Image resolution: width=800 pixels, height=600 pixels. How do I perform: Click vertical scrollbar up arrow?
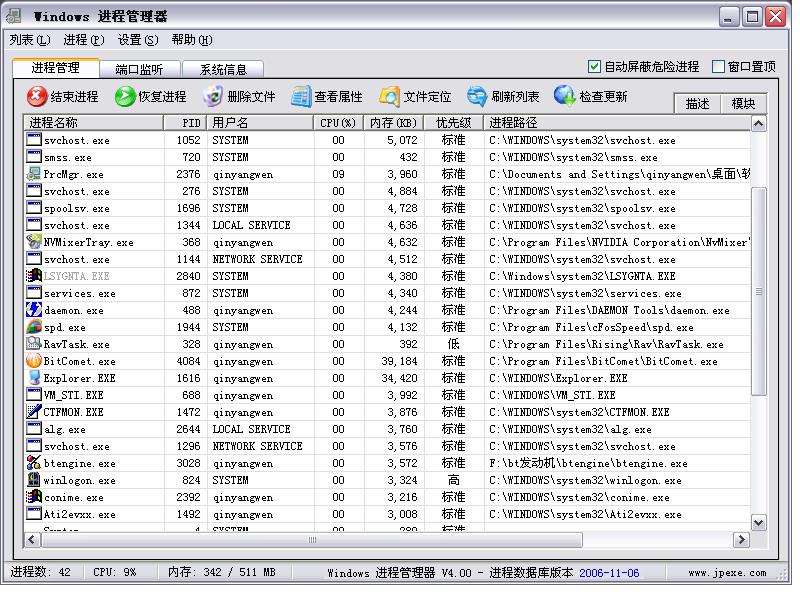click(759, 123)
